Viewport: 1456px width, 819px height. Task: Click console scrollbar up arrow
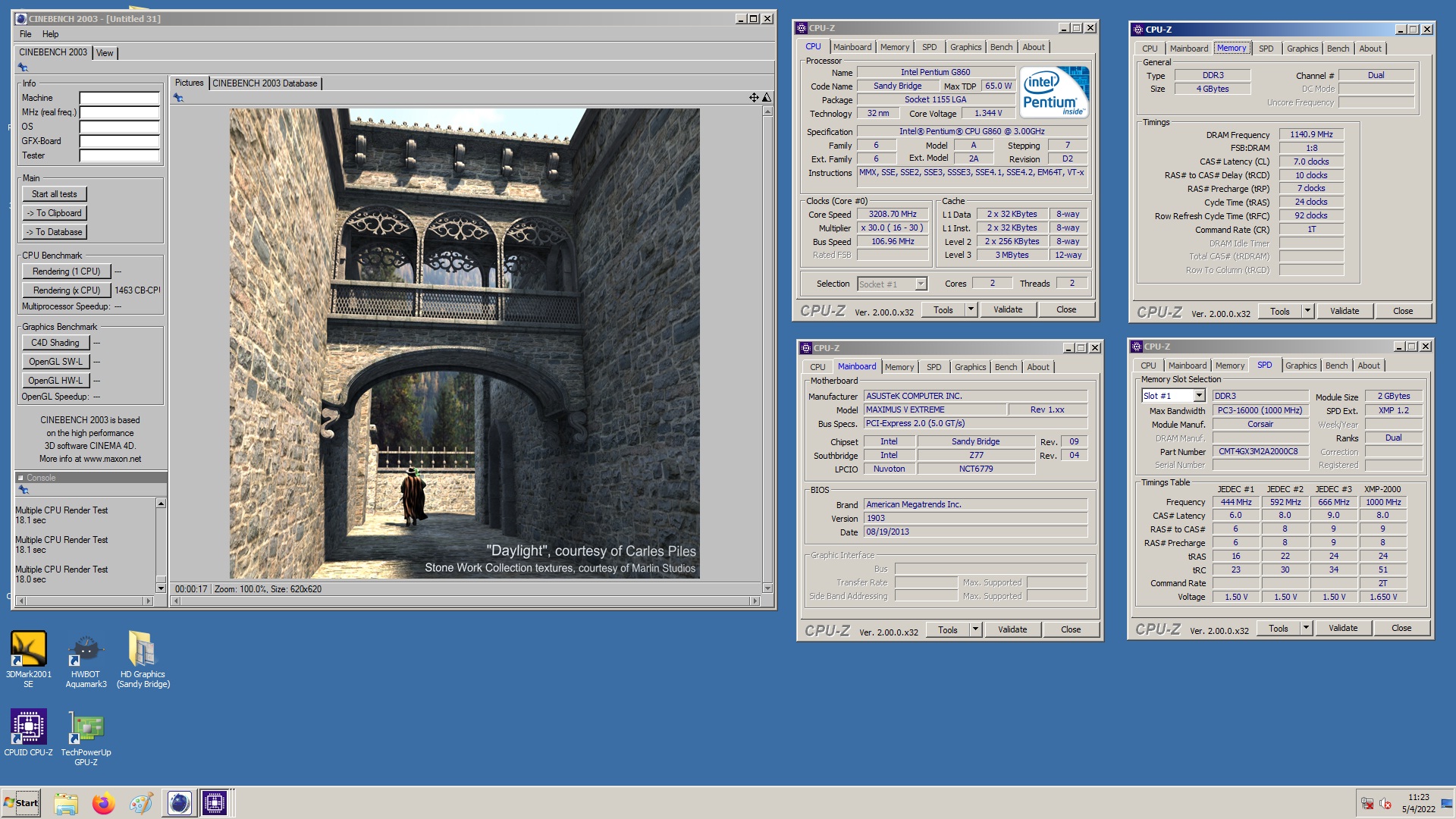point(161,504)
